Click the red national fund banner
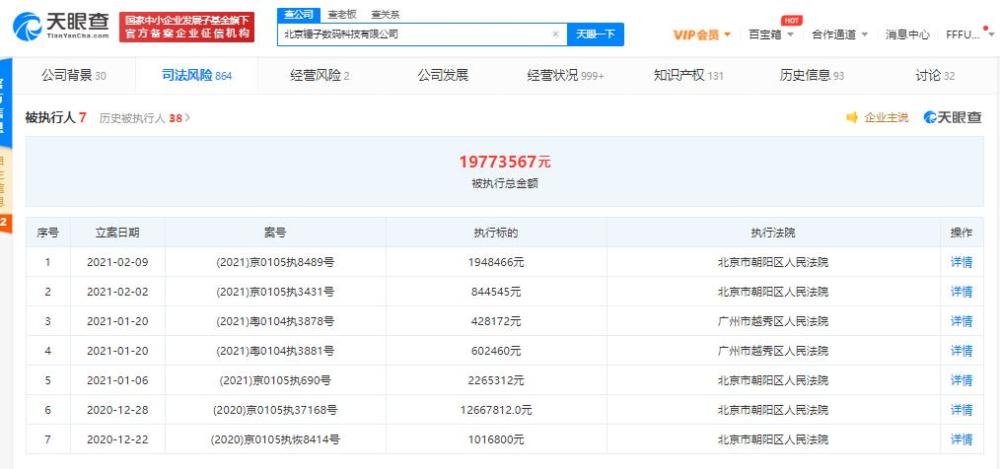The image size is (1000, 469). (x=186, y=27)
